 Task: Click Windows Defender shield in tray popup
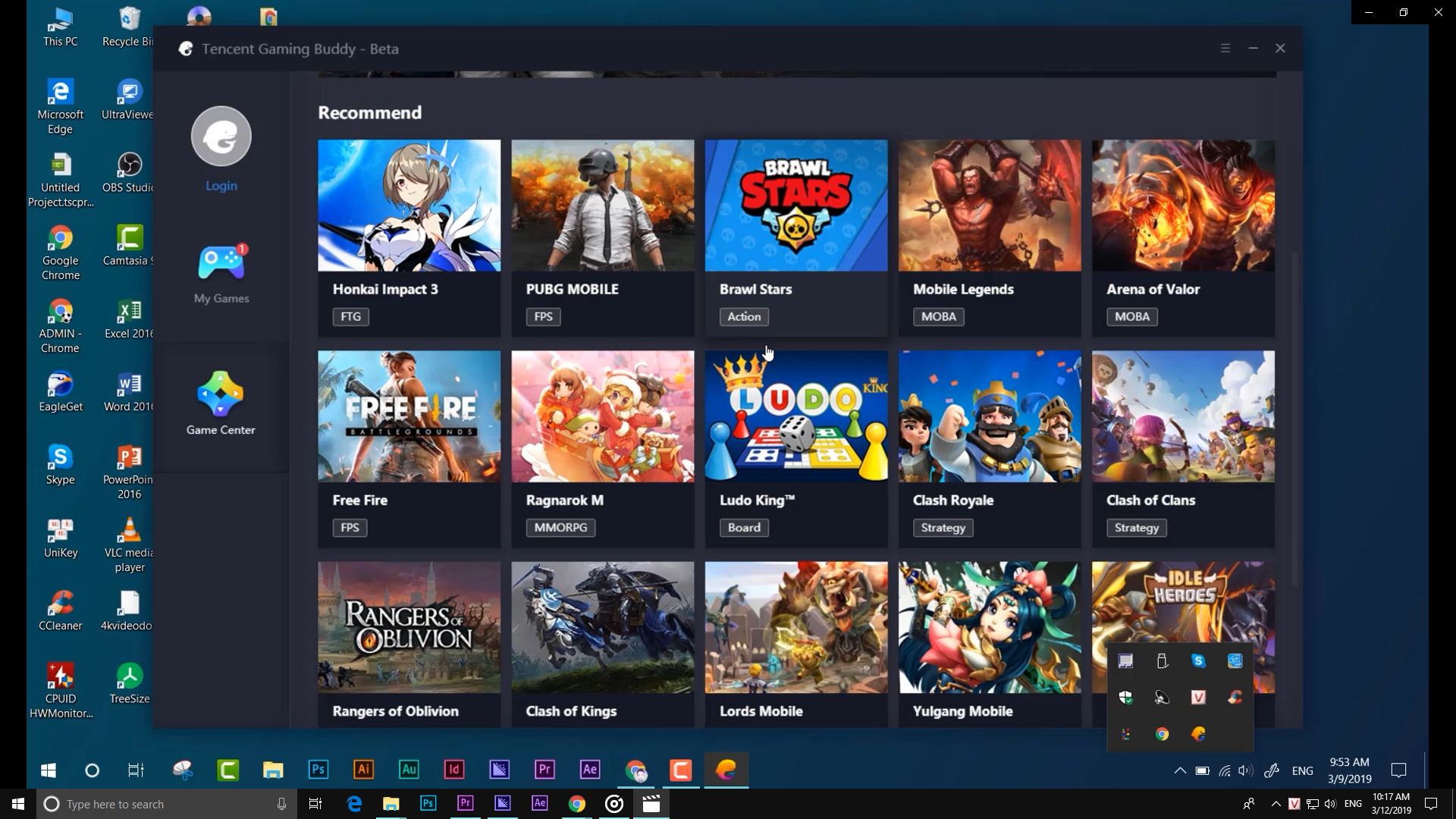point(1125,698)
